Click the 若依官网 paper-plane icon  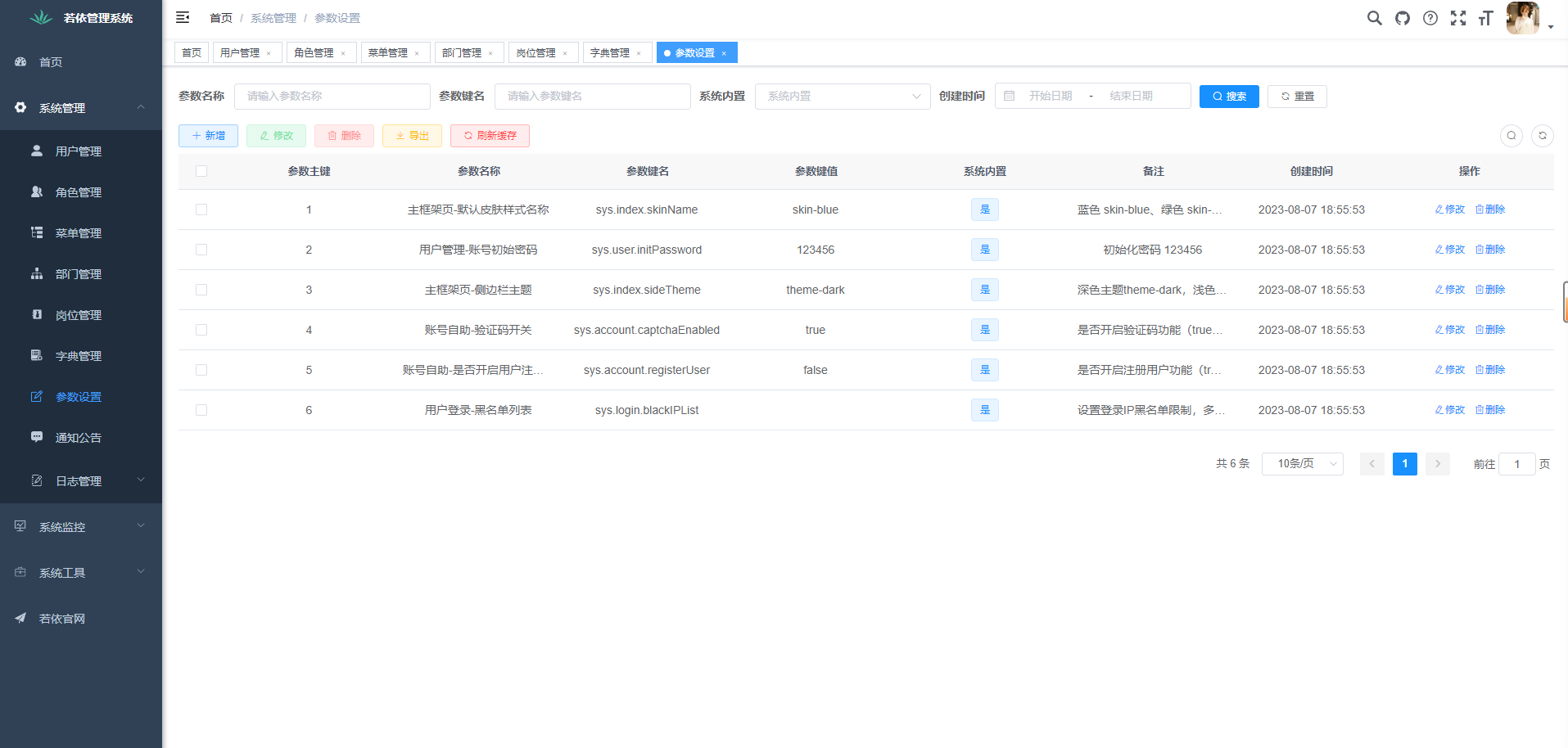pyautogui.click(x=20, y=618)
